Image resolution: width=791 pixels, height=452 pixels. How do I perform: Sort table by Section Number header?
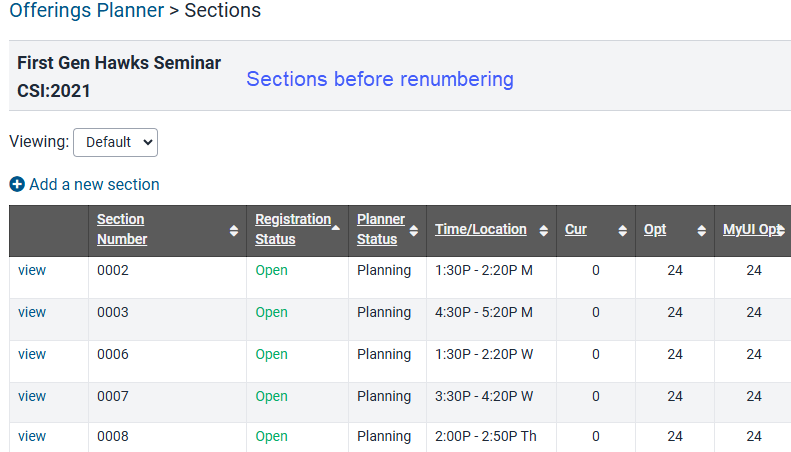[x=122, y=229]
